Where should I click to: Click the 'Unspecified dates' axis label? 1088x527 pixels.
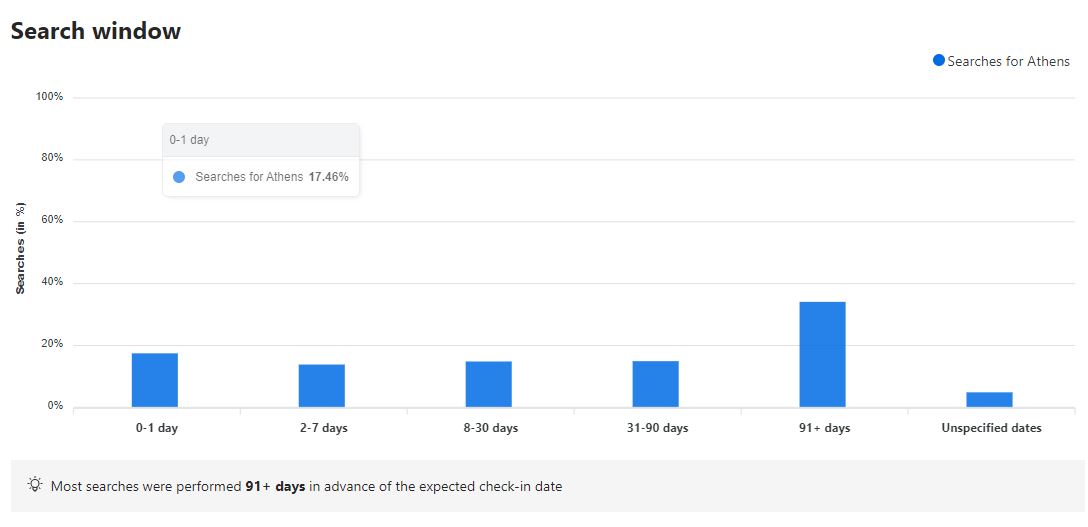click(x=991, y=428)
